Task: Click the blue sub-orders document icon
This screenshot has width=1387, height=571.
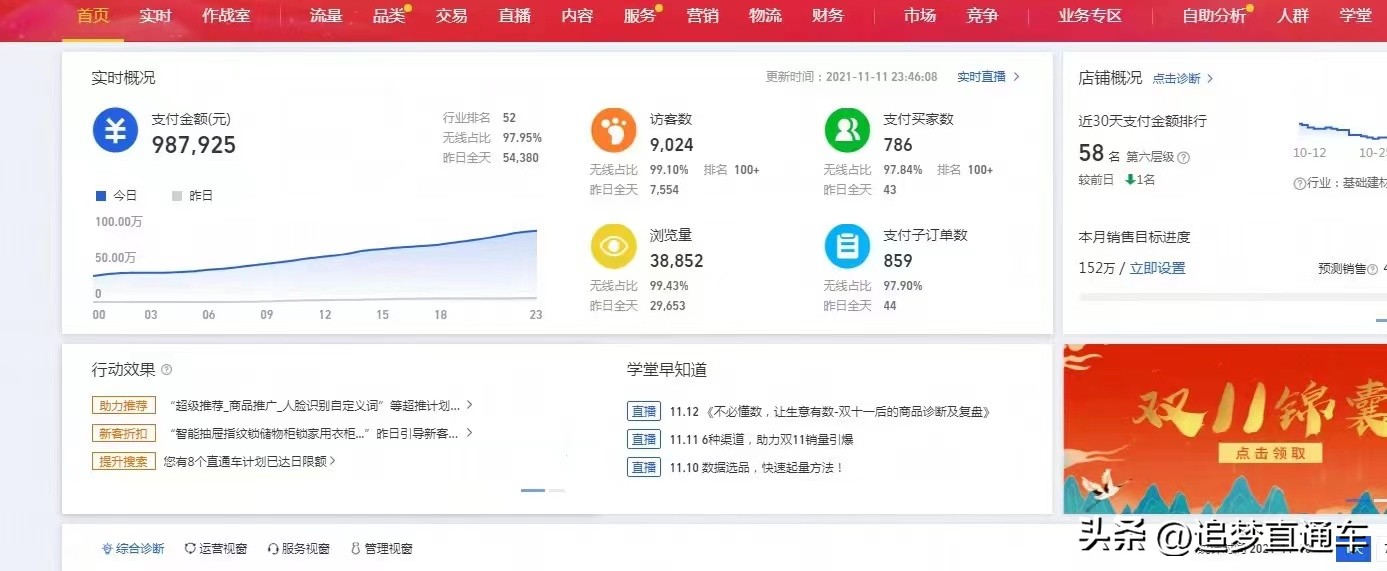Action: pos(847,247)
